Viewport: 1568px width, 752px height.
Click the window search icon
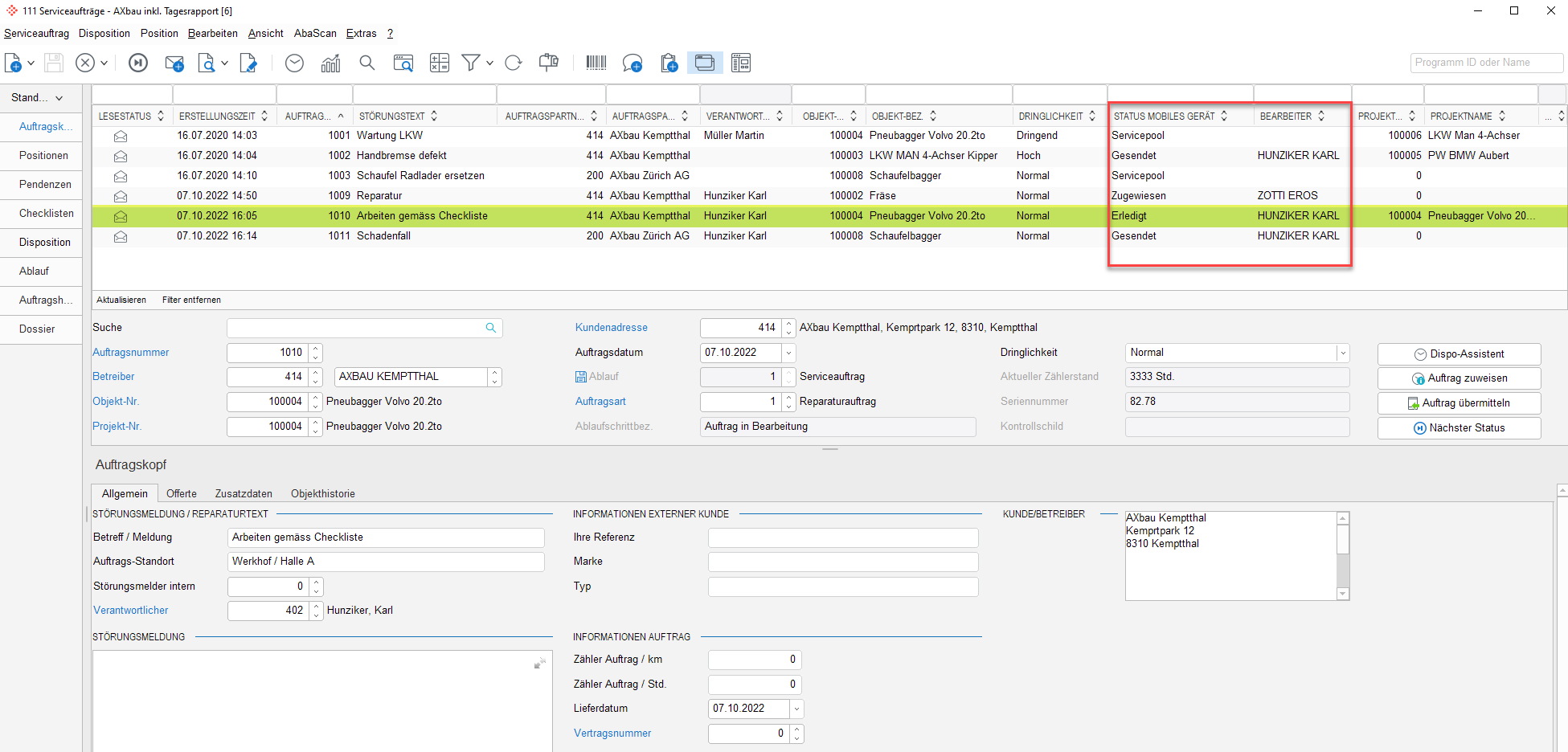(403, 63)
